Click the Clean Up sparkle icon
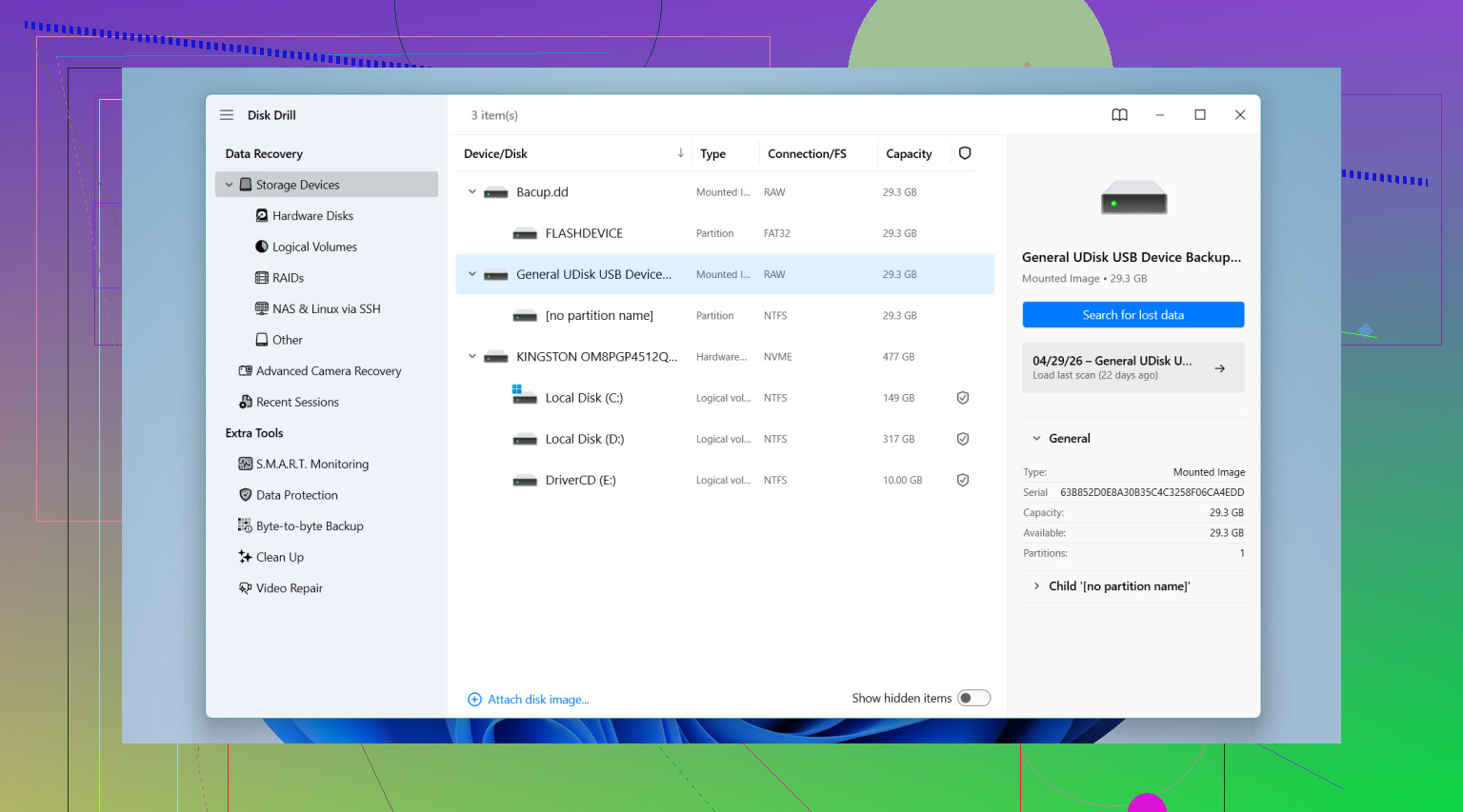Viewport: 1463px width, 812px height. click(246, 557)
